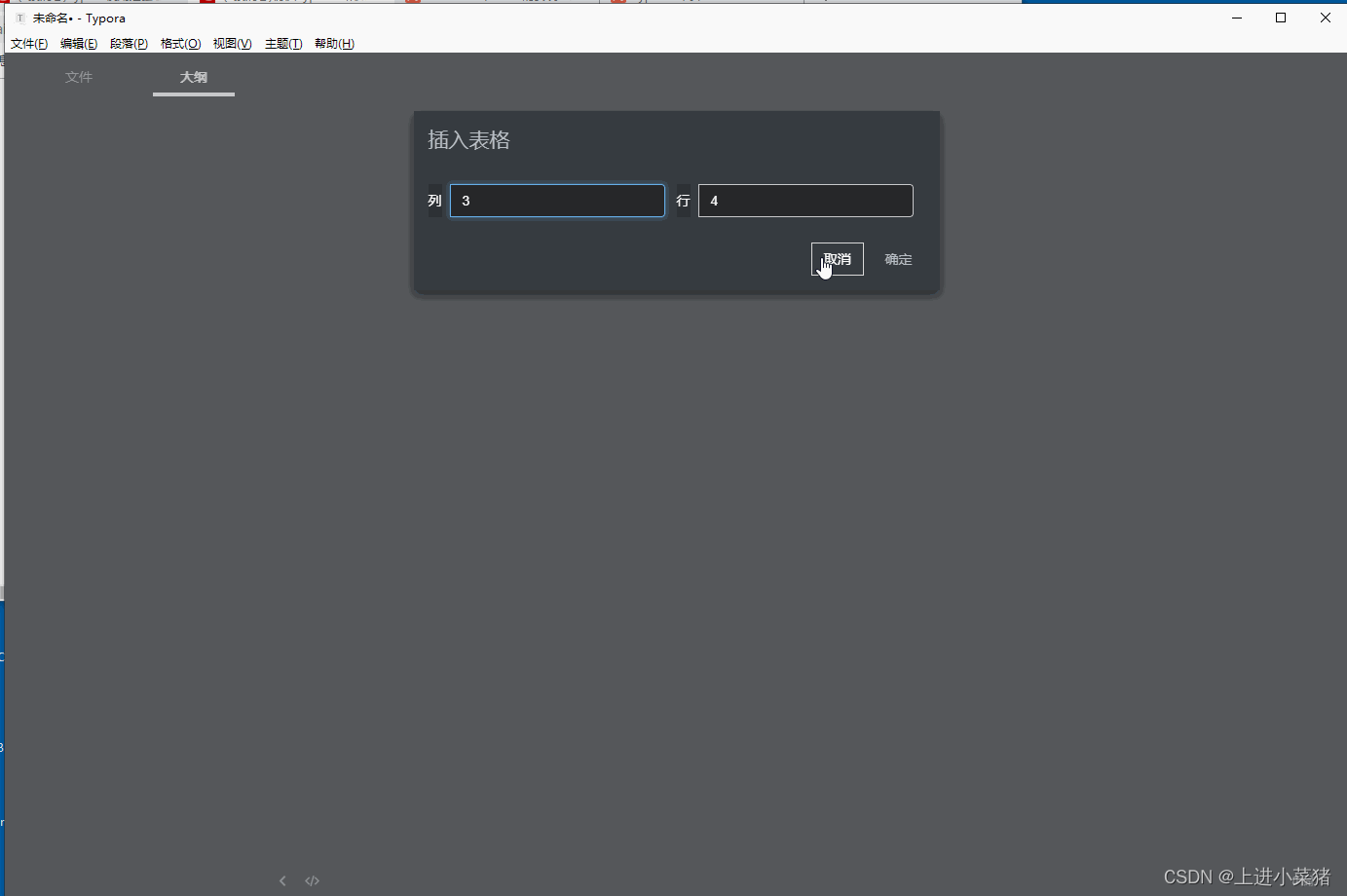Click the 插入表格 dialog title
Screen dimensions: 1347x896
tap(468, 140)
